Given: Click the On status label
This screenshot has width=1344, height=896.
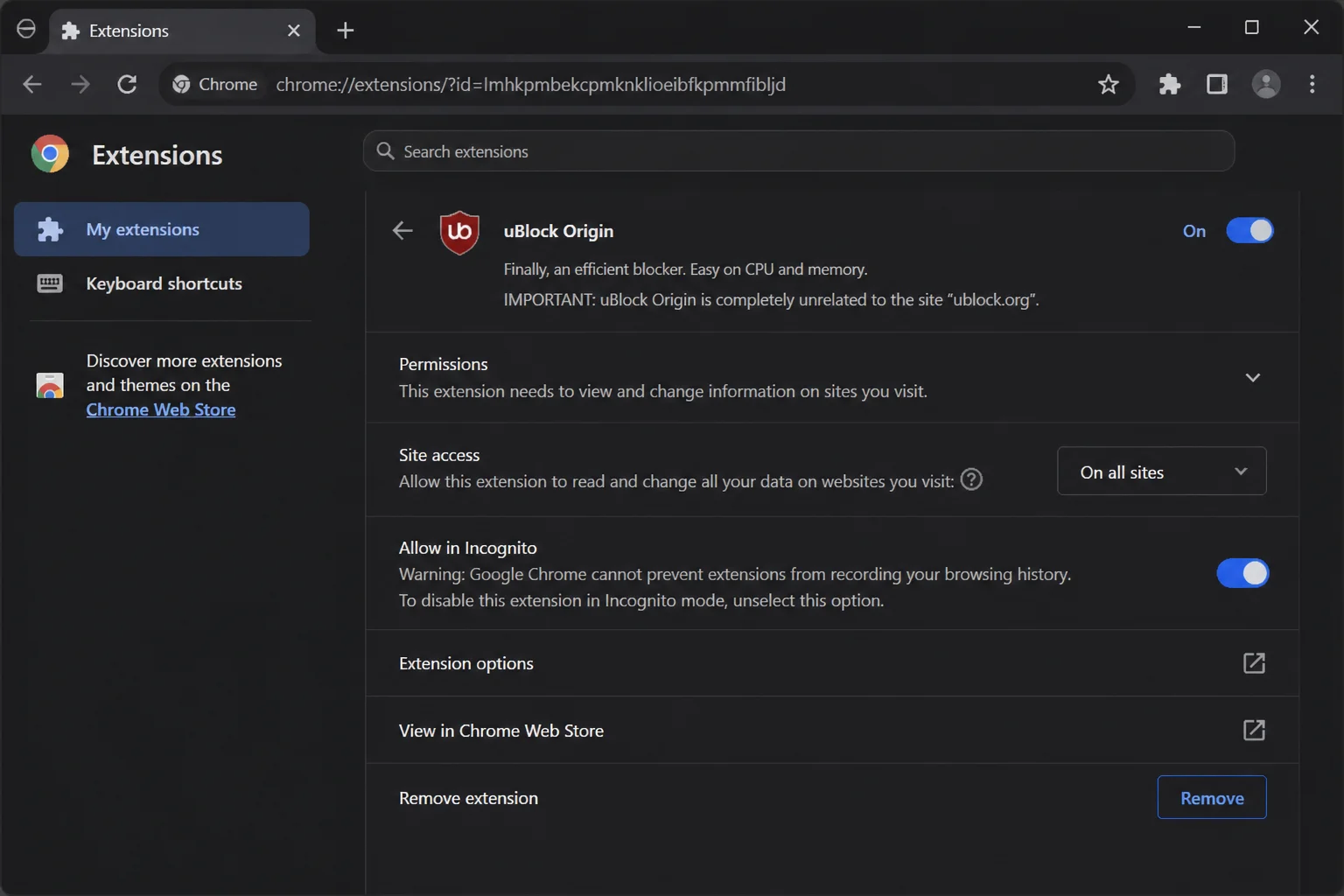Looking at the screenshot, I should point(1194,231).
